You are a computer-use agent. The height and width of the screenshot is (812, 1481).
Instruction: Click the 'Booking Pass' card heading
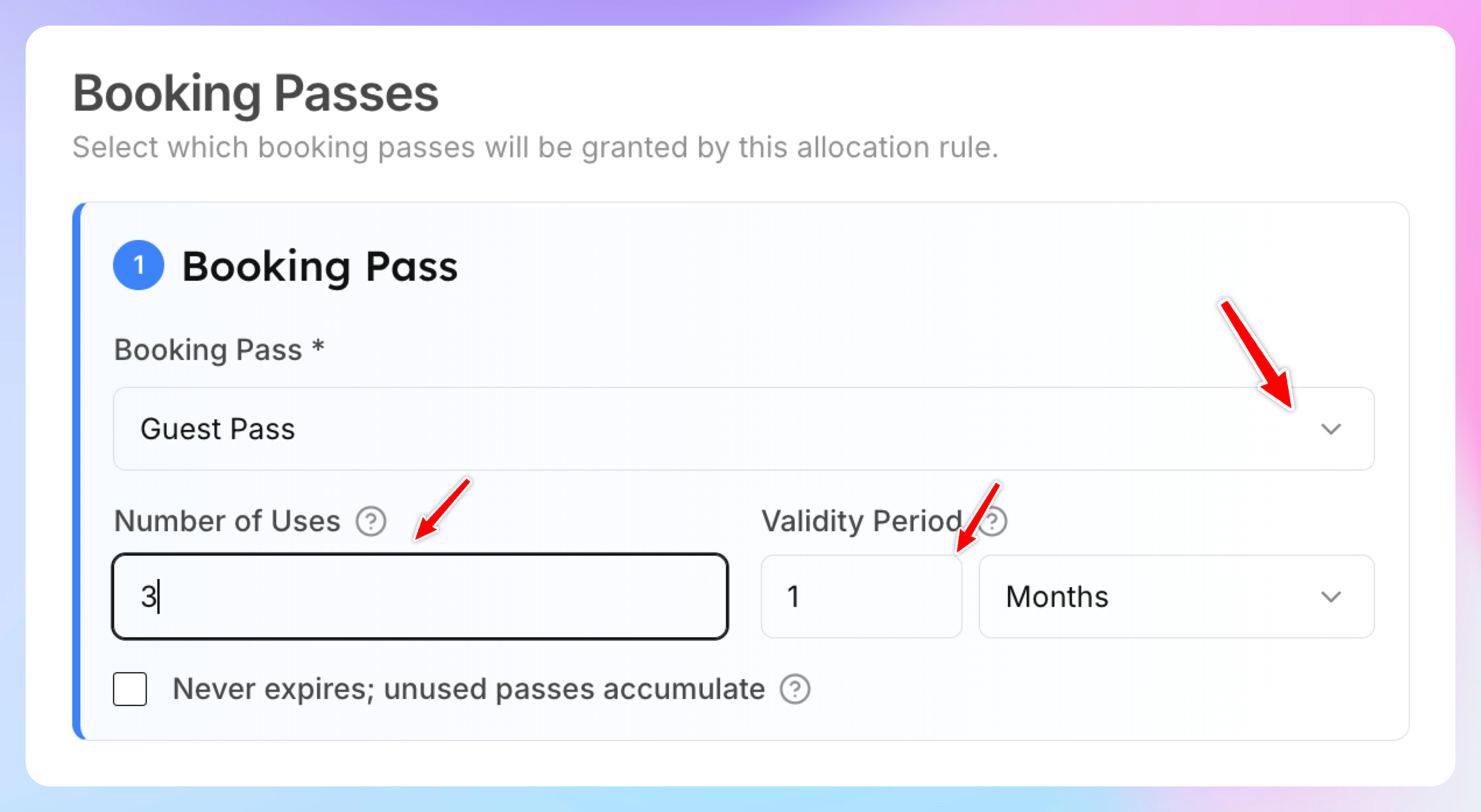click(x=320, y=267)
